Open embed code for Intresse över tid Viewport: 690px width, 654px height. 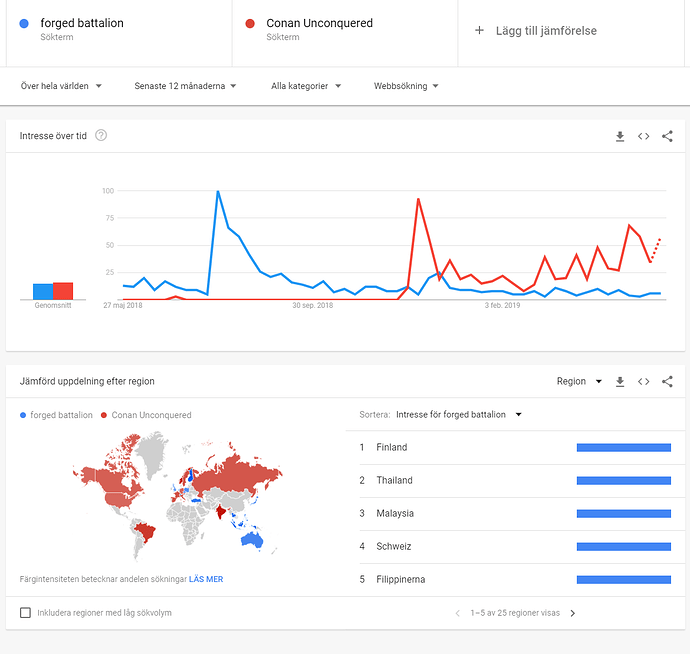tap(643, 136)
